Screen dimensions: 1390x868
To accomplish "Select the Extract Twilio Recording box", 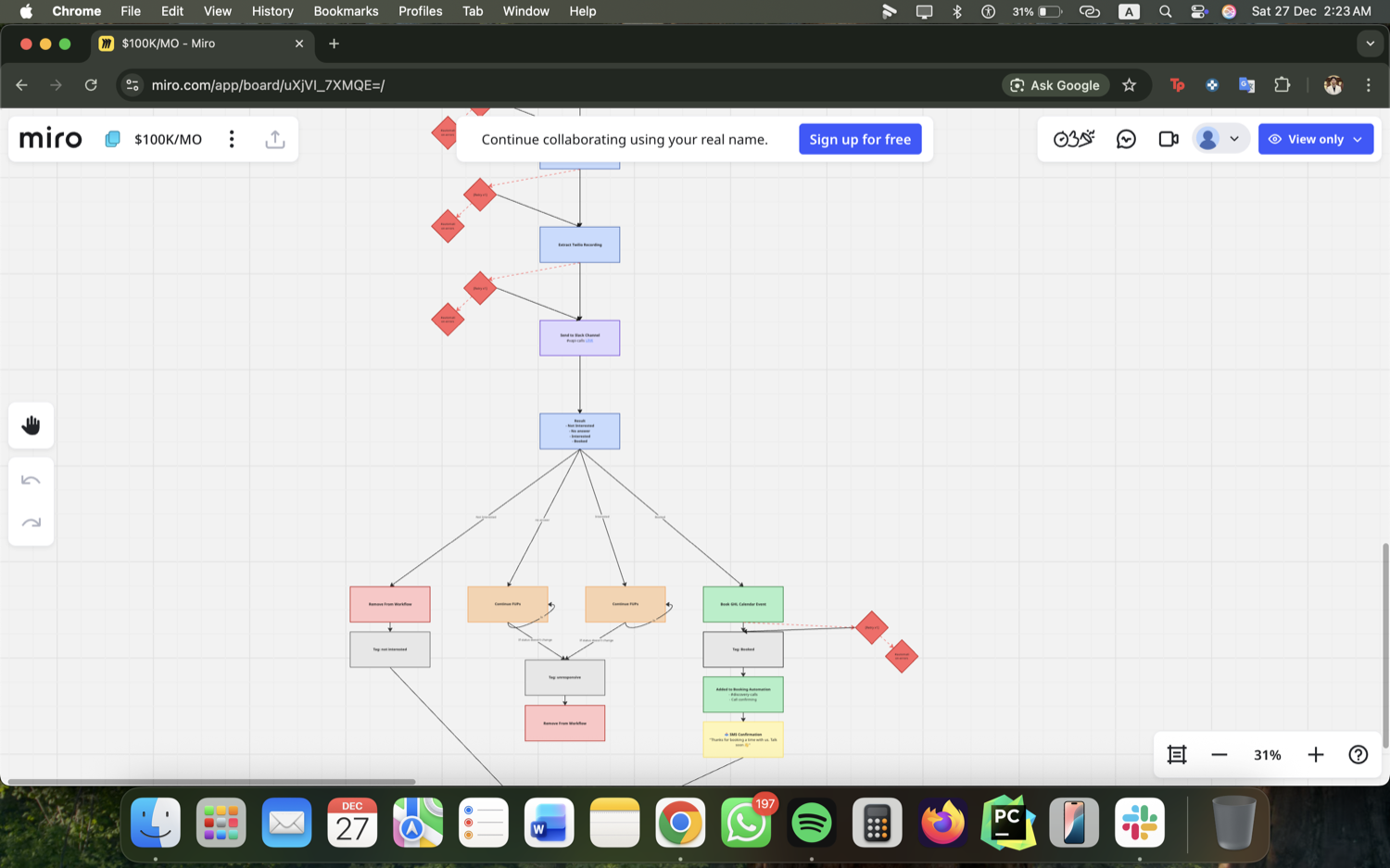I will (580, 245).
